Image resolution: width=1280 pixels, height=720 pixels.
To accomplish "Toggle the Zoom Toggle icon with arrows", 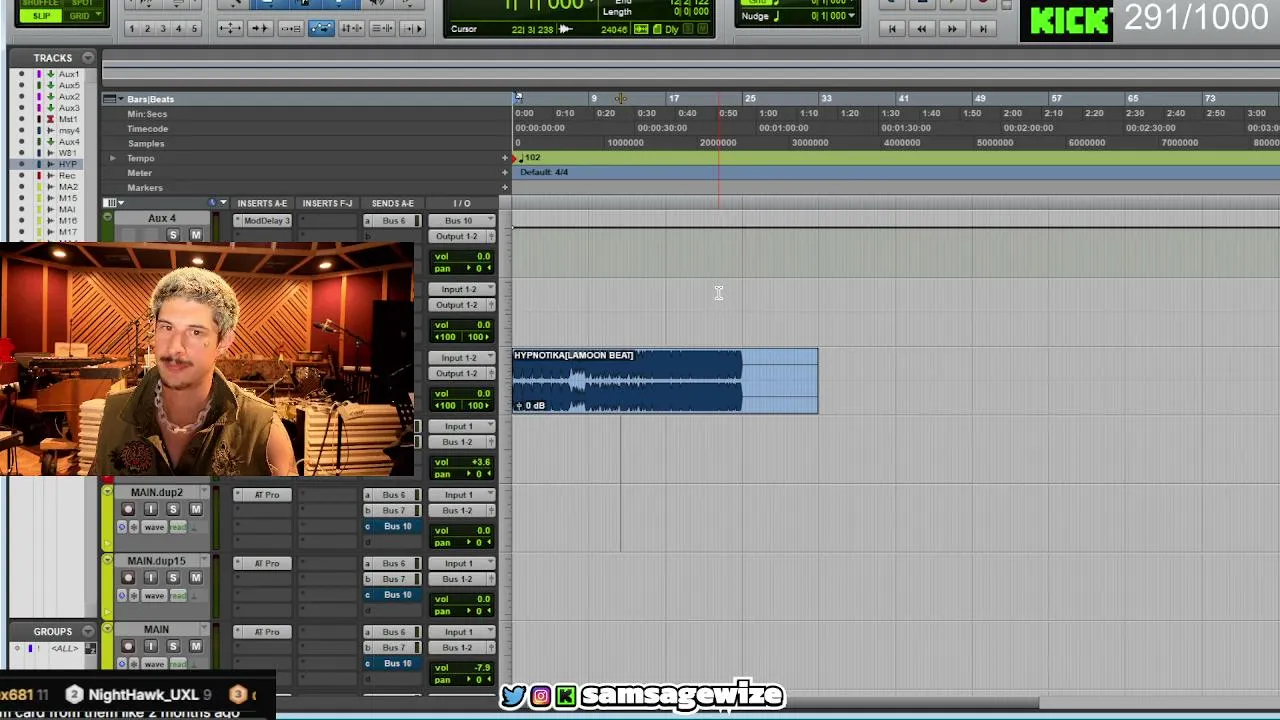I will pyautogui.click(x=229, y=28).
